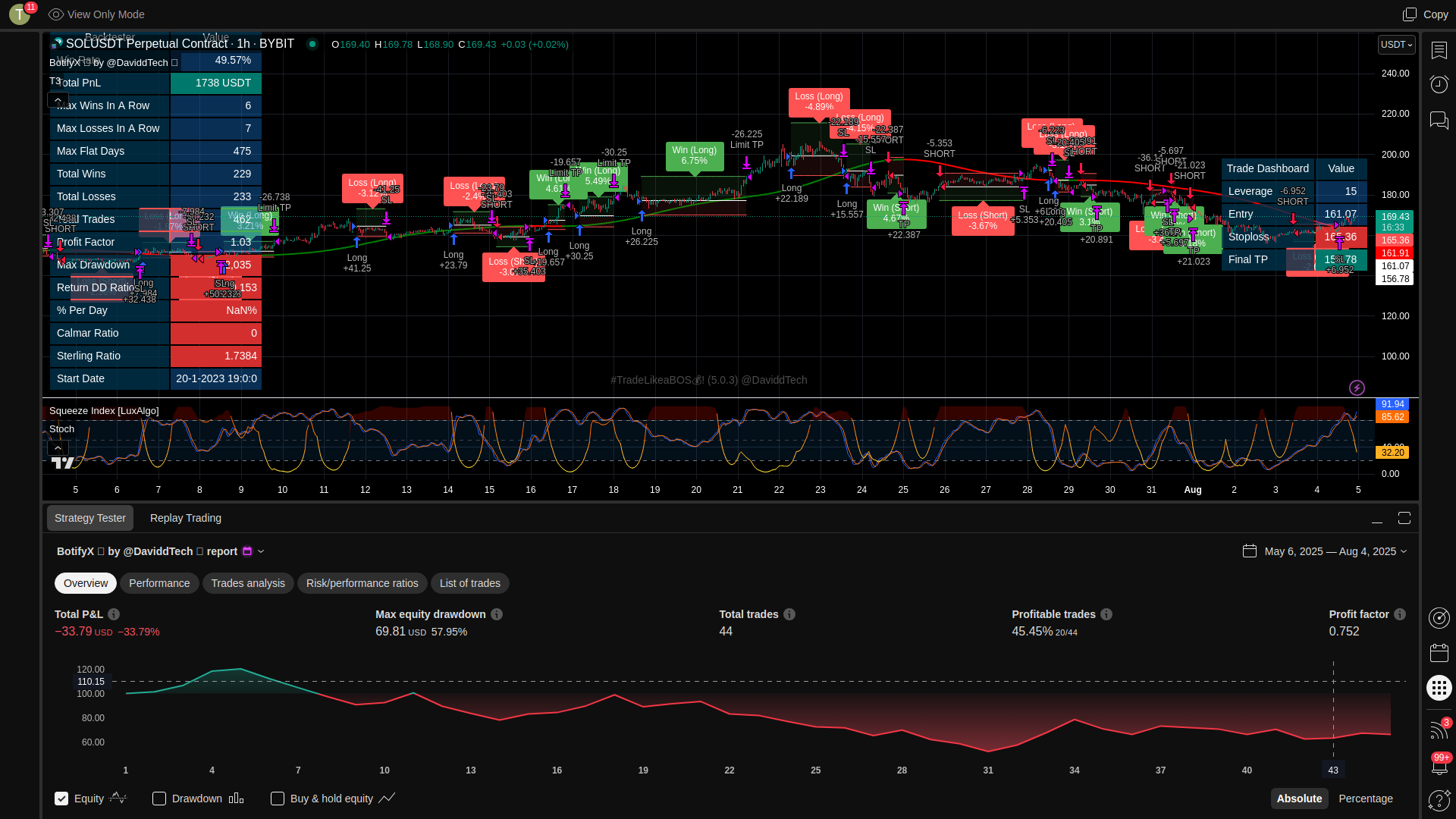Open the user profile avatar with badge 11
1456x819 pixels.
[20, 14]
